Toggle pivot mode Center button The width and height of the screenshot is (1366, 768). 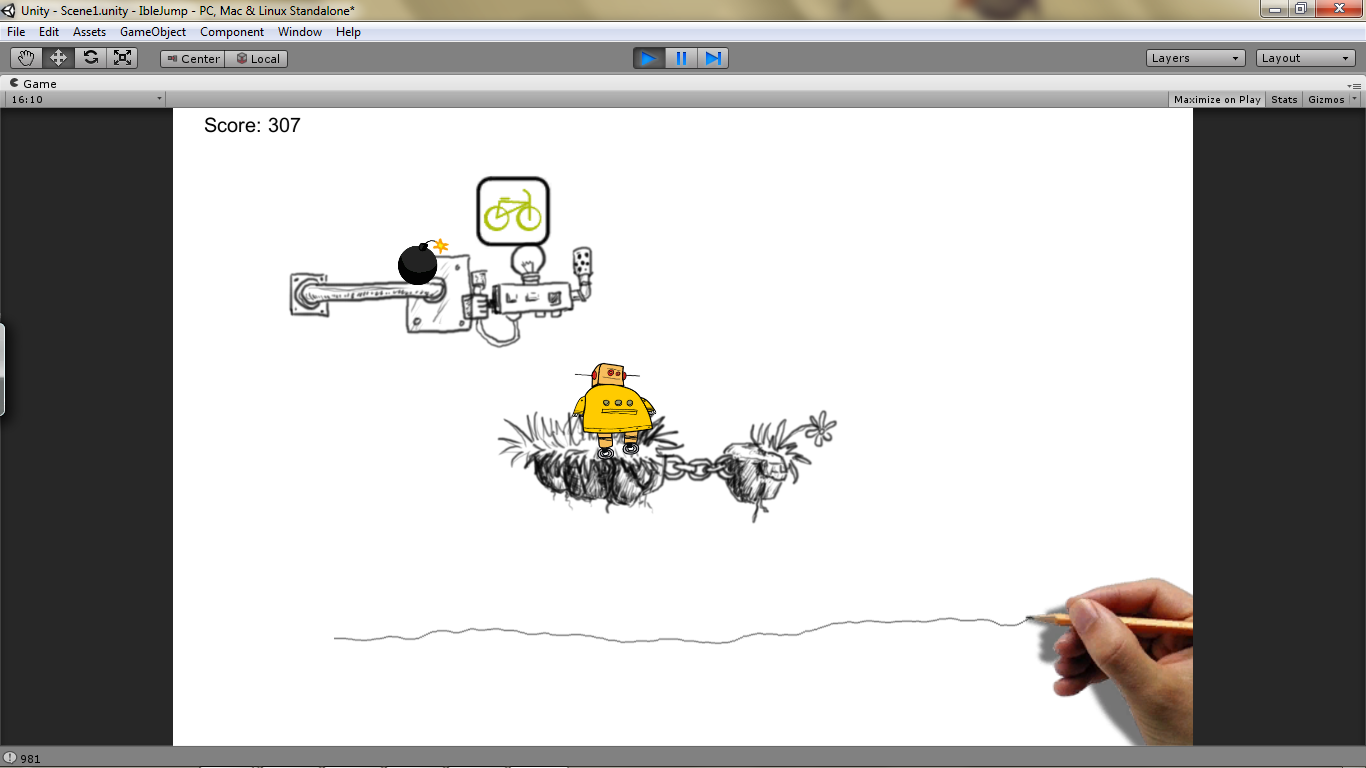(x=193, y=59)
